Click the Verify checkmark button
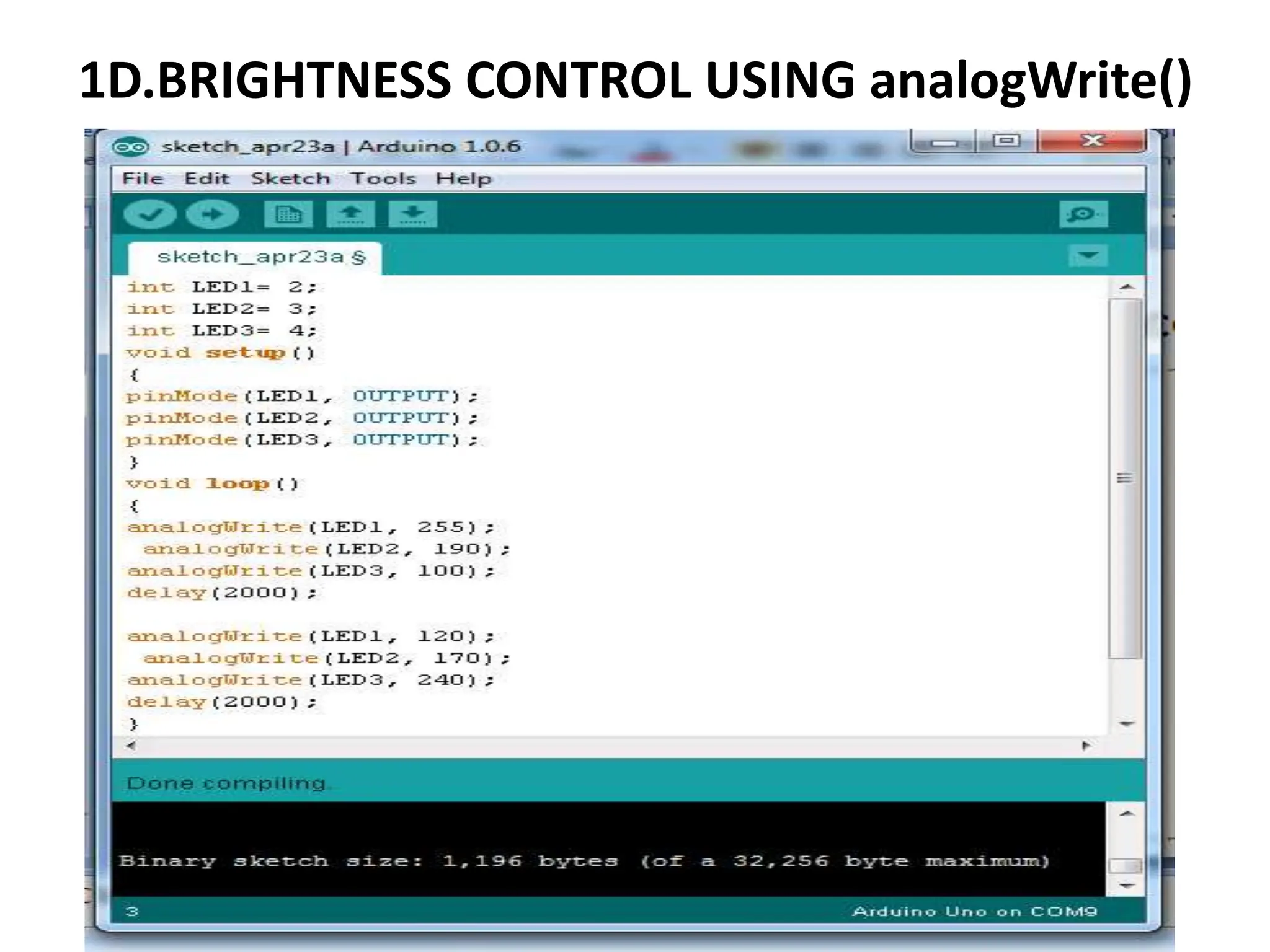The image size is (1270, 952). [149, 215]
